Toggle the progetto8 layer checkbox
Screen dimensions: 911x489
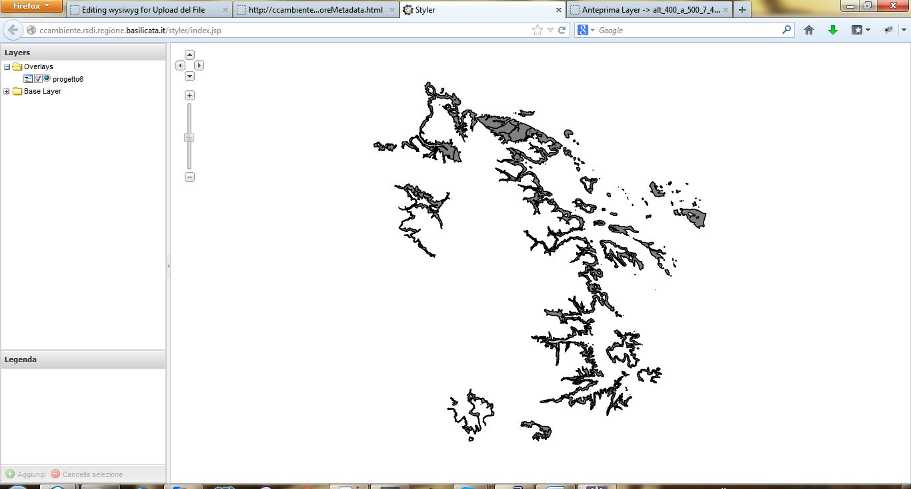pos(38,79)
